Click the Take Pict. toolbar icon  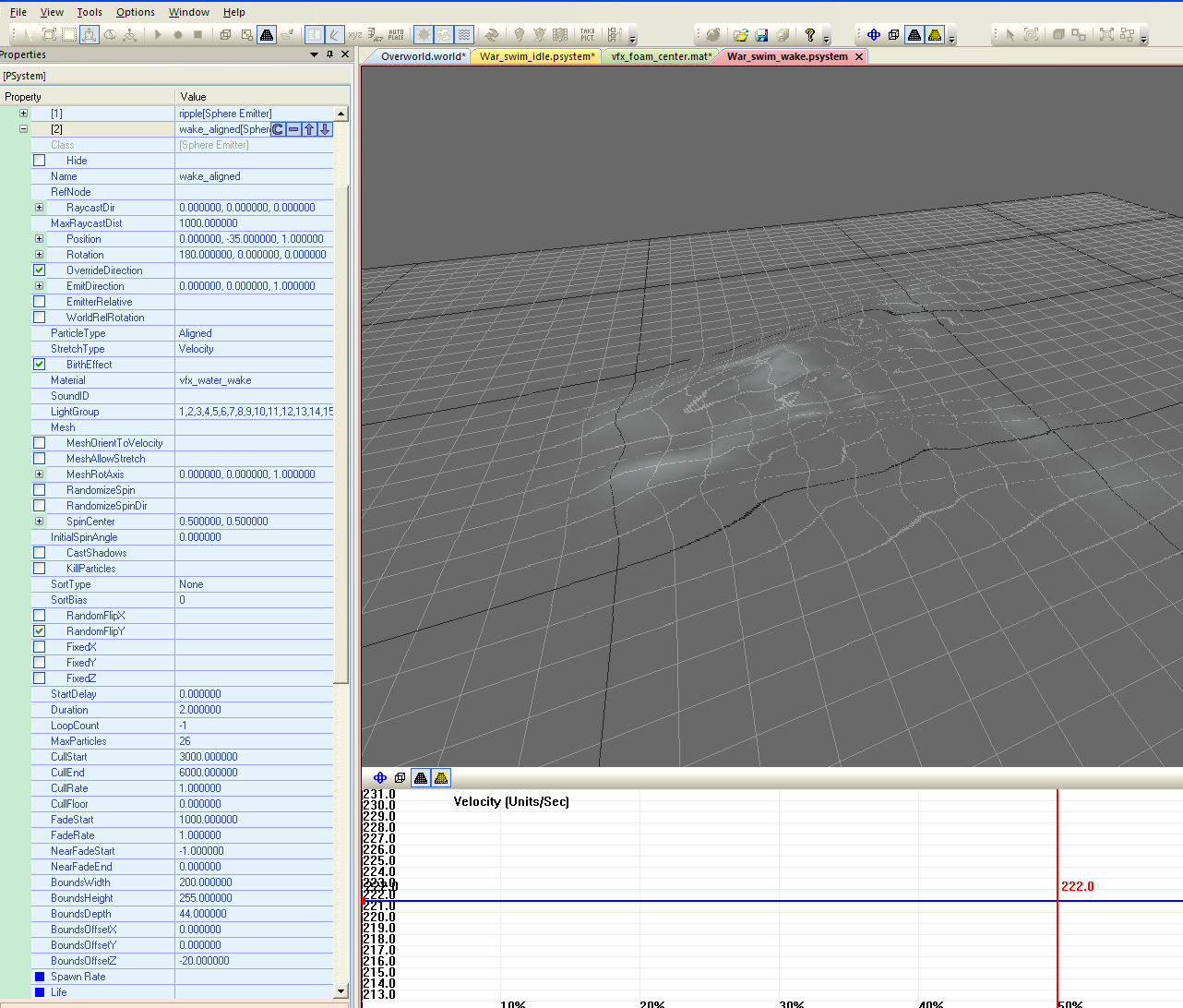point(588,34)
